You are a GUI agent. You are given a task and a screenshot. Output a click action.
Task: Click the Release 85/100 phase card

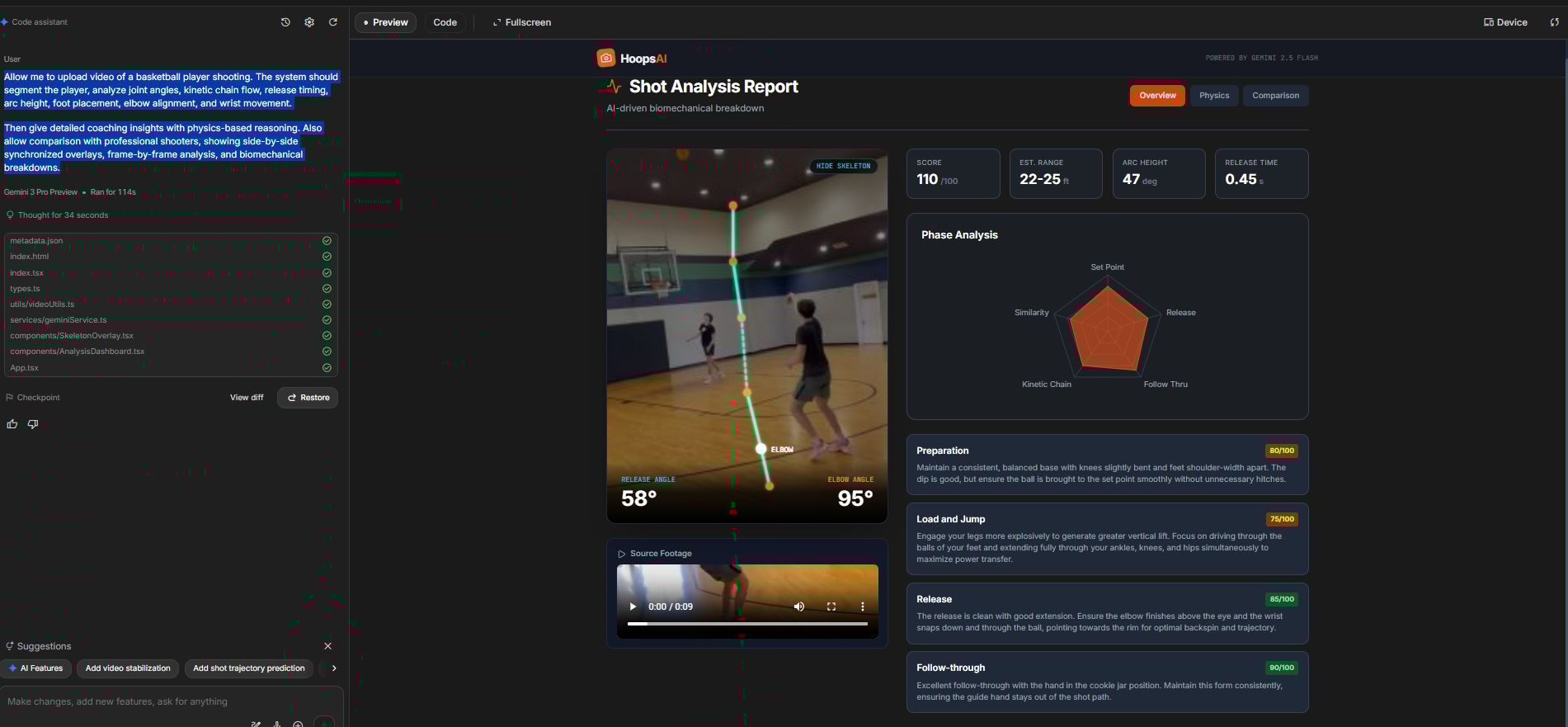1108,613
